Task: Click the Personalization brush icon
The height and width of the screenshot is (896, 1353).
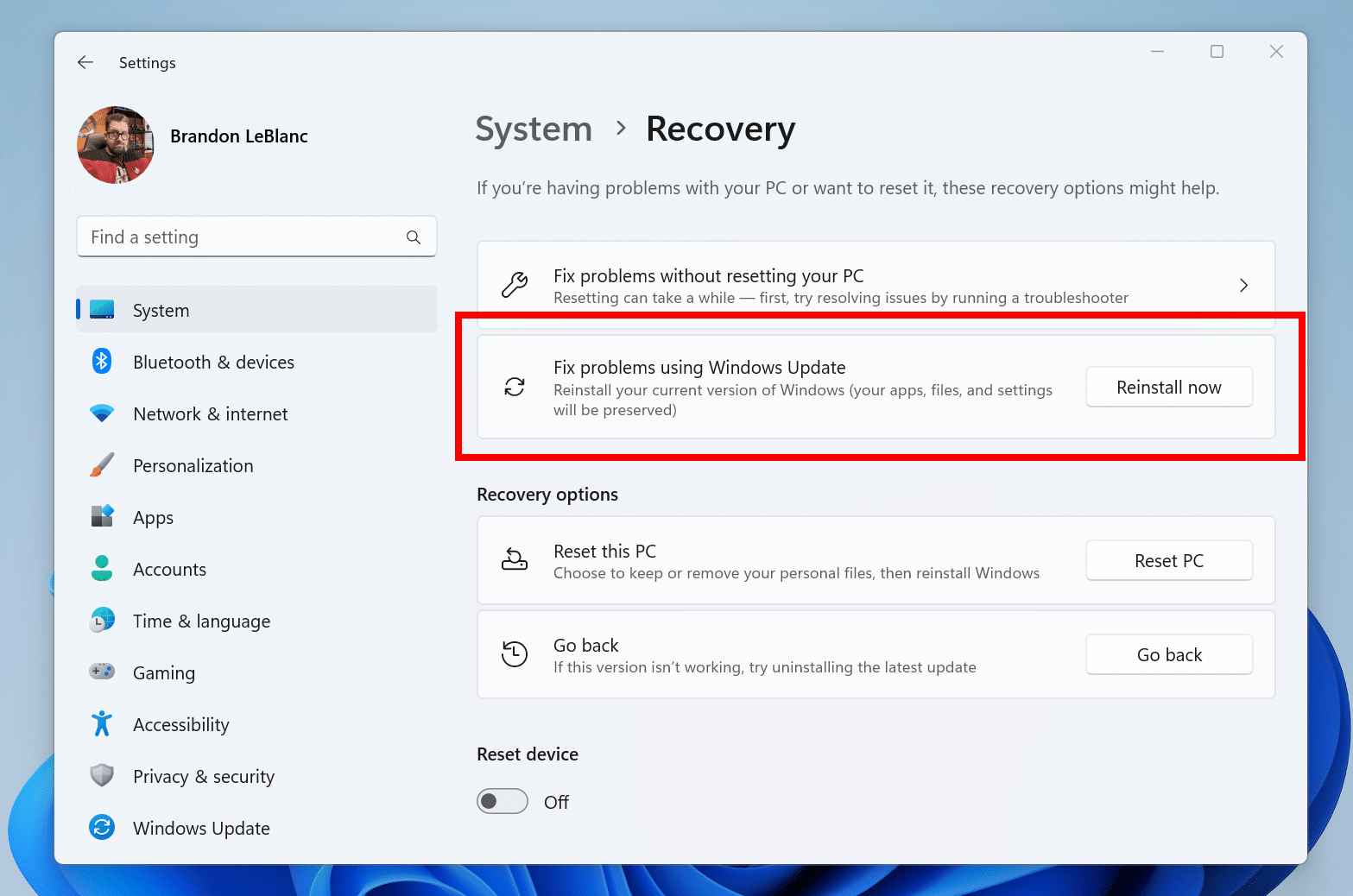Action: coord(102,465)
